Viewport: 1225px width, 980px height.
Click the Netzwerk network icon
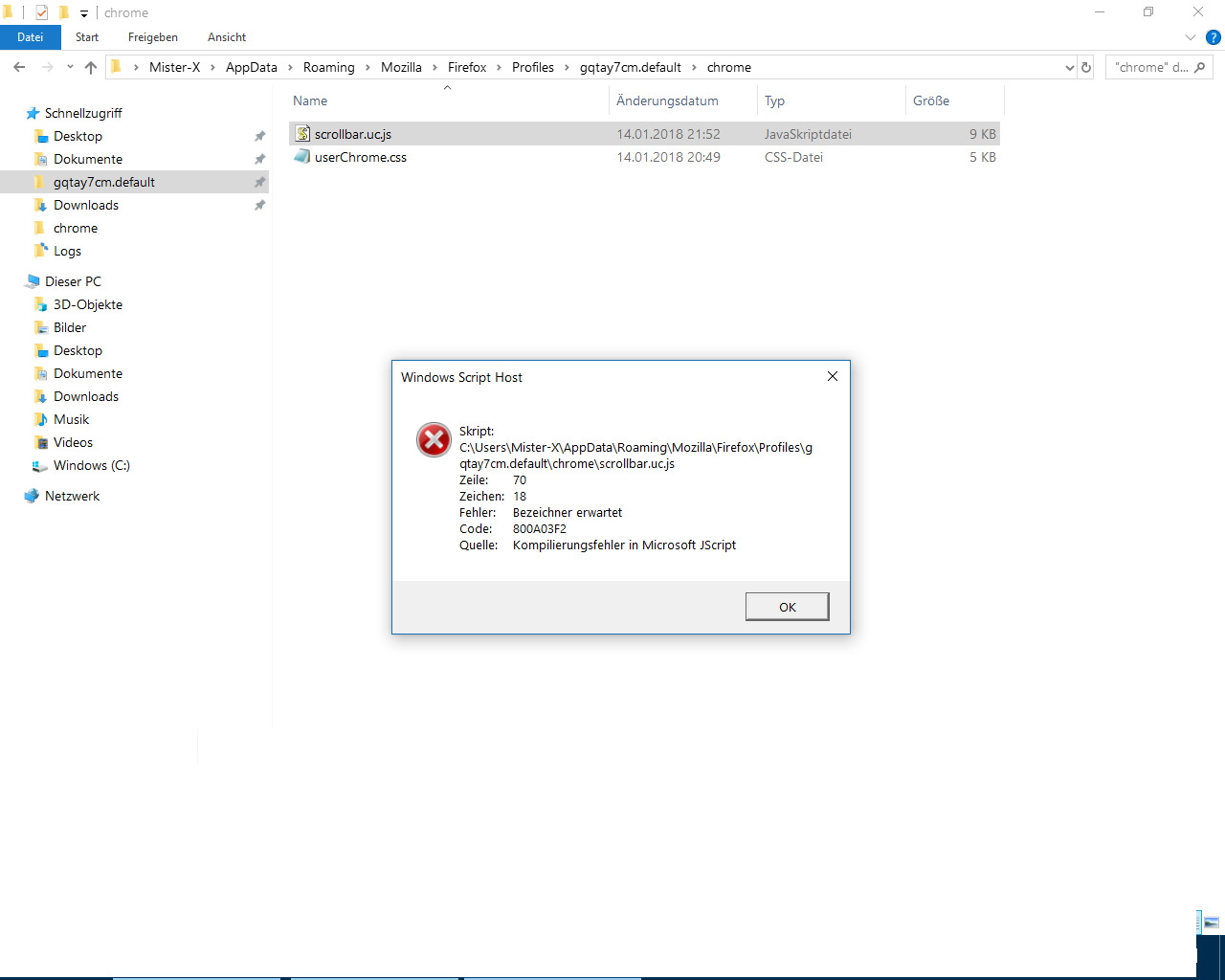[33, 496]
